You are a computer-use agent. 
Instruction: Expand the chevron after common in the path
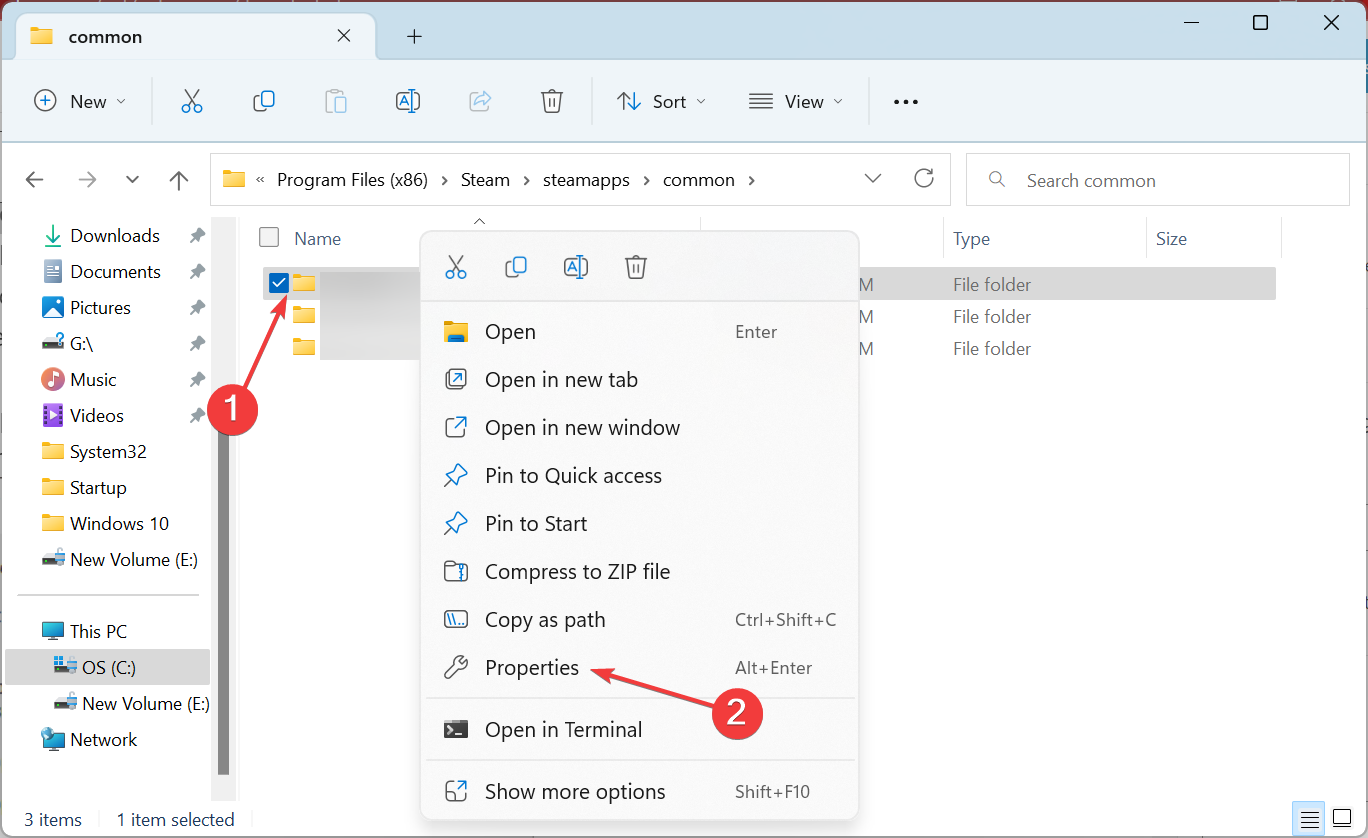tap(752, 181)
